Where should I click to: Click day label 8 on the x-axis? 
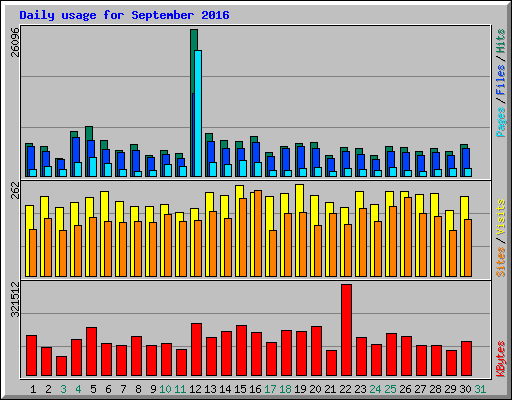click(138, 389)
